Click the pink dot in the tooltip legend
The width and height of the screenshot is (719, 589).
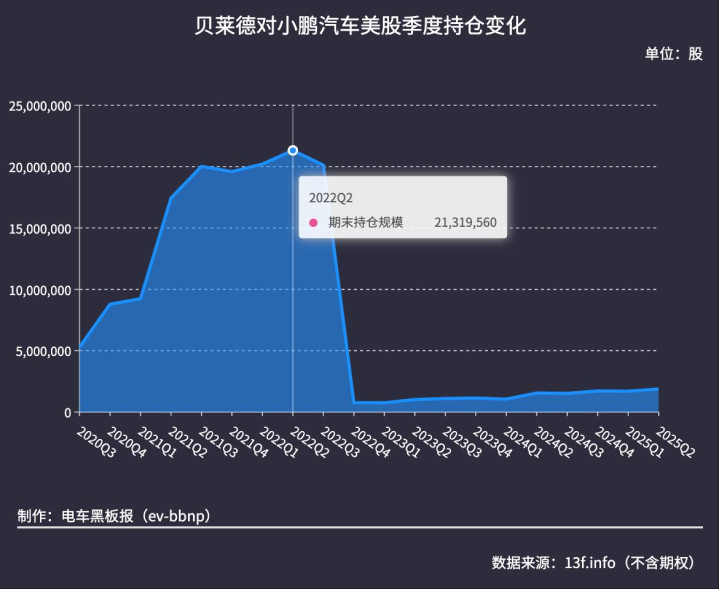tap(313, 223)
